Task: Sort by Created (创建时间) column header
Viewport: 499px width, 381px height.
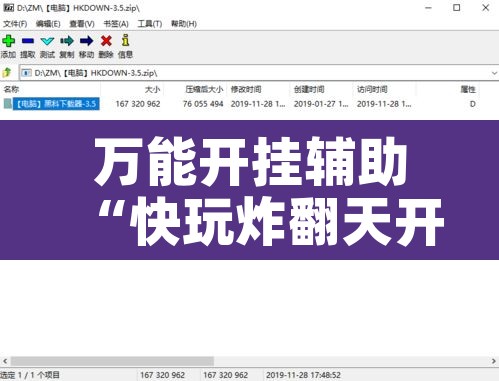Action: [x=321, y=89]
